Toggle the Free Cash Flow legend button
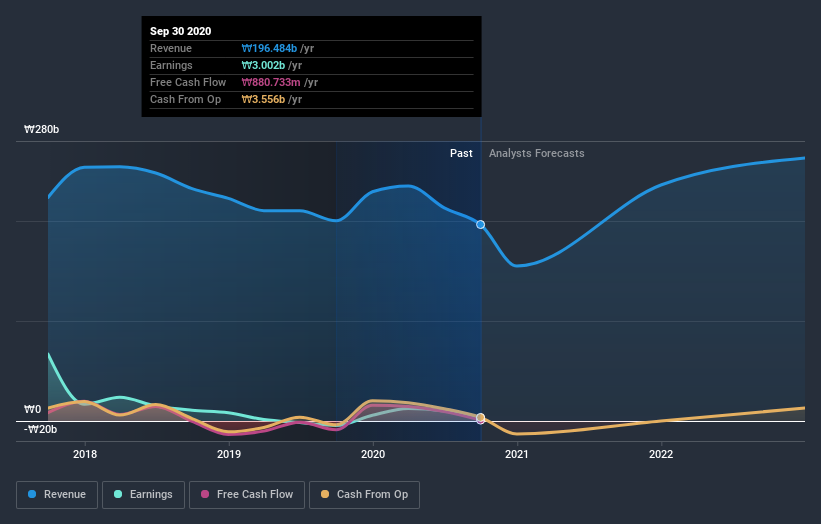Screen dimensions: 821x524 click(247, 495)
